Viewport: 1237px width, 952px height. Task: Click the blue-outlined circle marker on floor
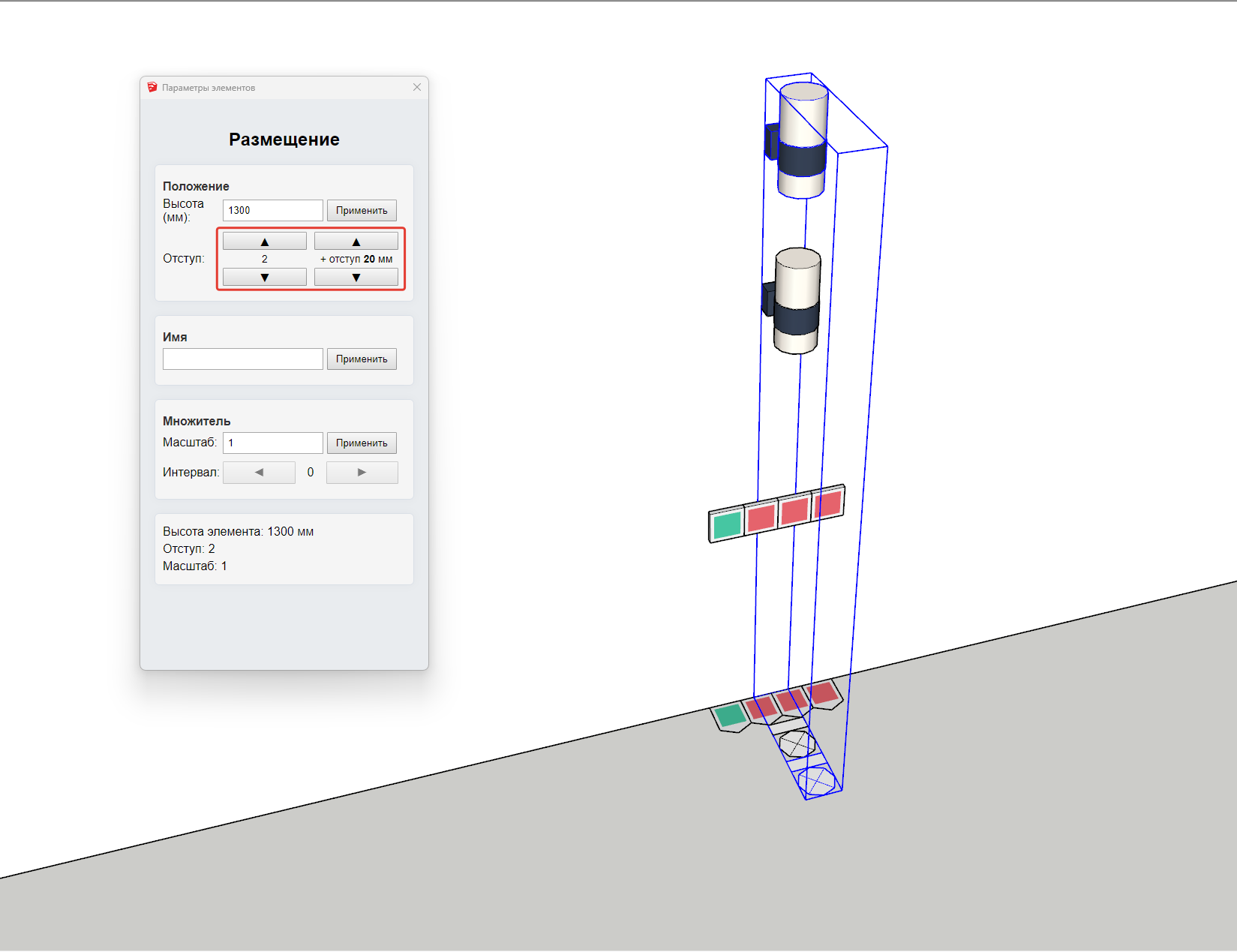[816, 781]
